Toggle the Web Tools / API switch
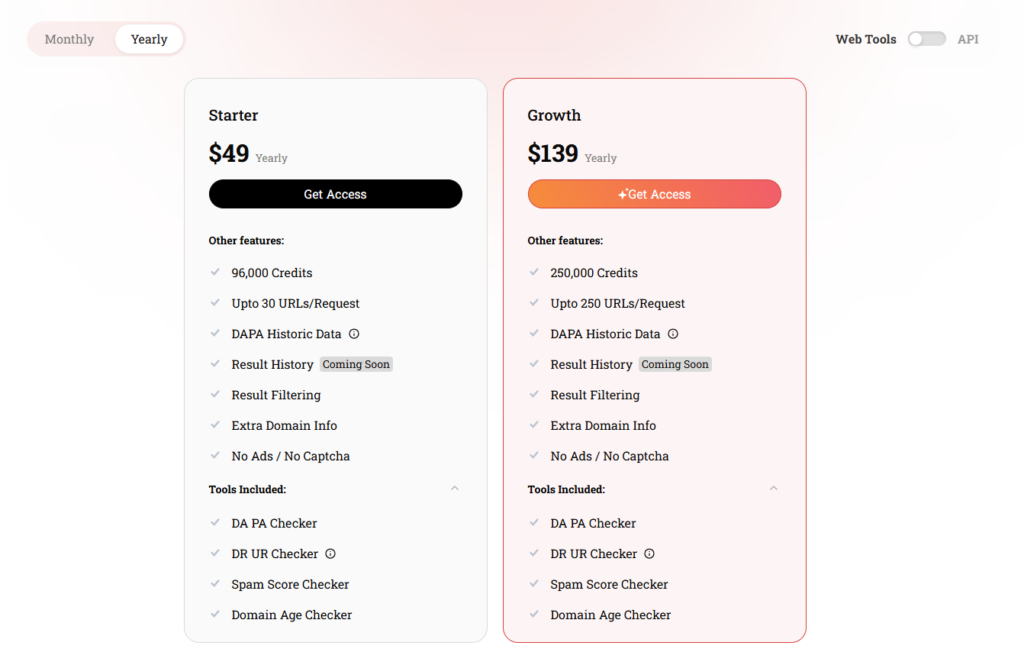 pos(926,39)
